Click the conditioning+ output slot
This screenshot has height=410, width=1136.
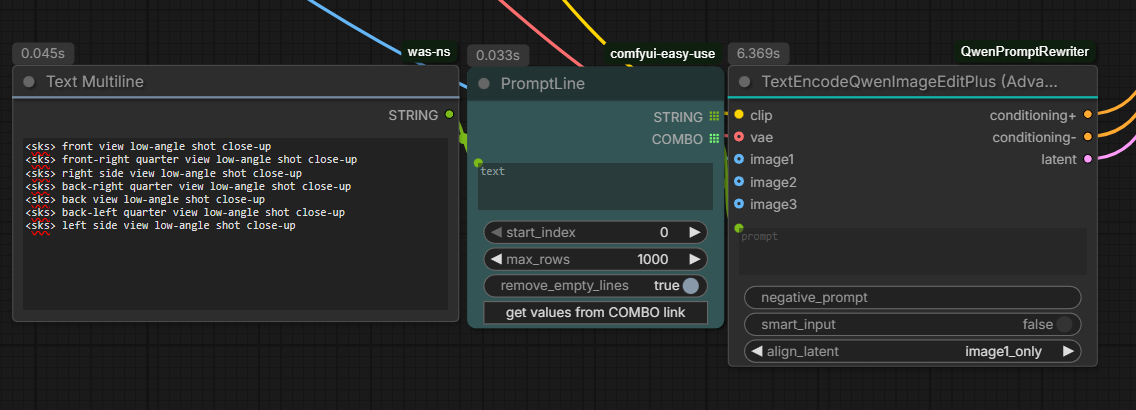(x=1087, y=114)
